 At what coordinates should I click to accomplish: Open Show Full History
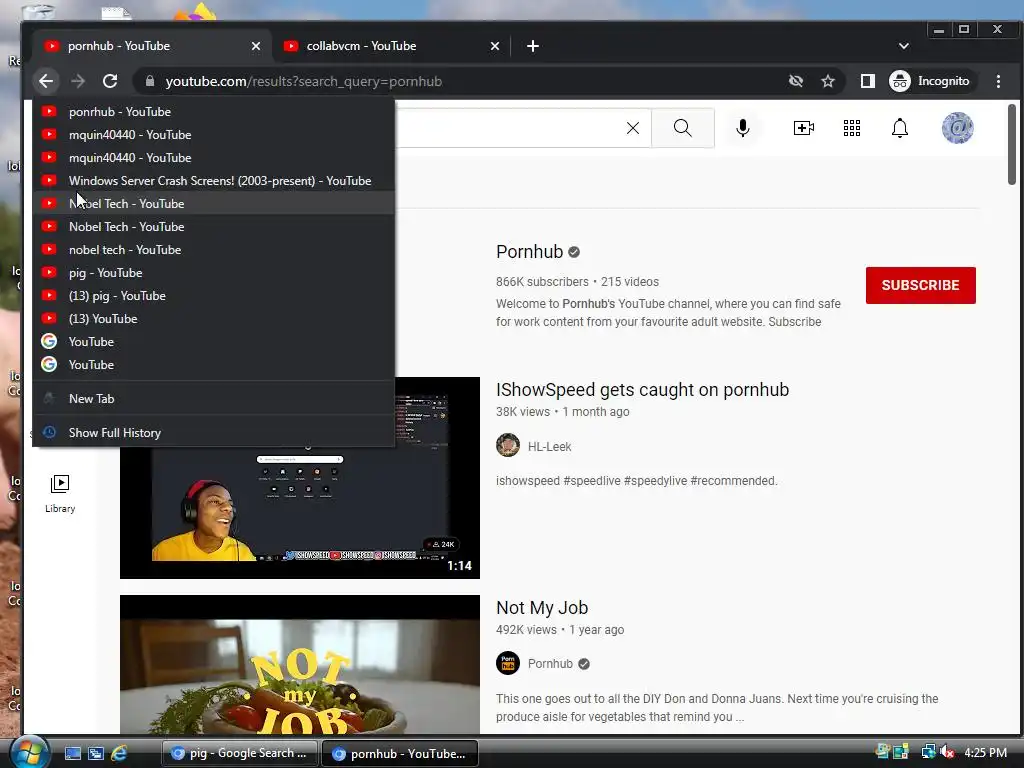point(214,432)
